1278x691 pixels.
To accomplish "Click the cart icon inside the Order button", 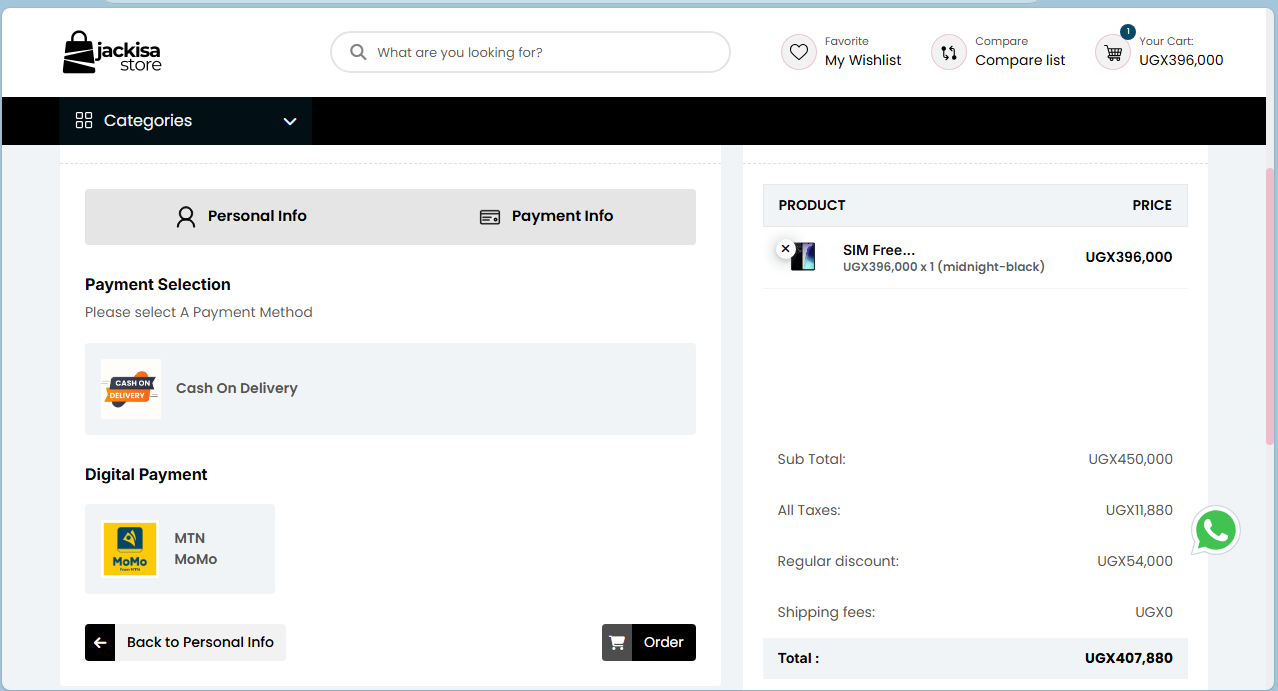I will (617, 642).
